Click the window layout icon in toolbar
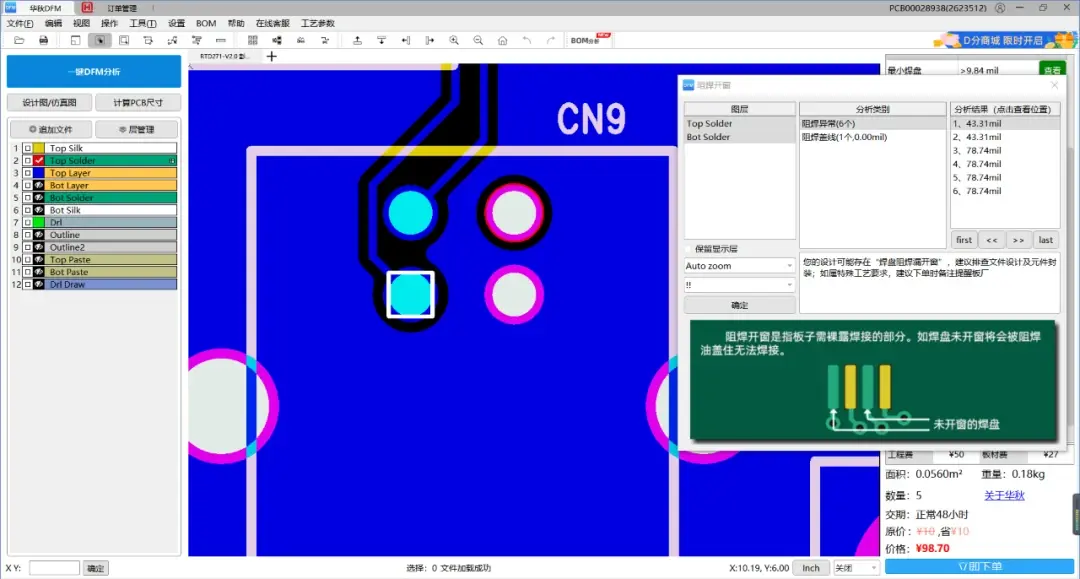The image size is (1080, 579). pyautogui.click(x=75, y=41)
